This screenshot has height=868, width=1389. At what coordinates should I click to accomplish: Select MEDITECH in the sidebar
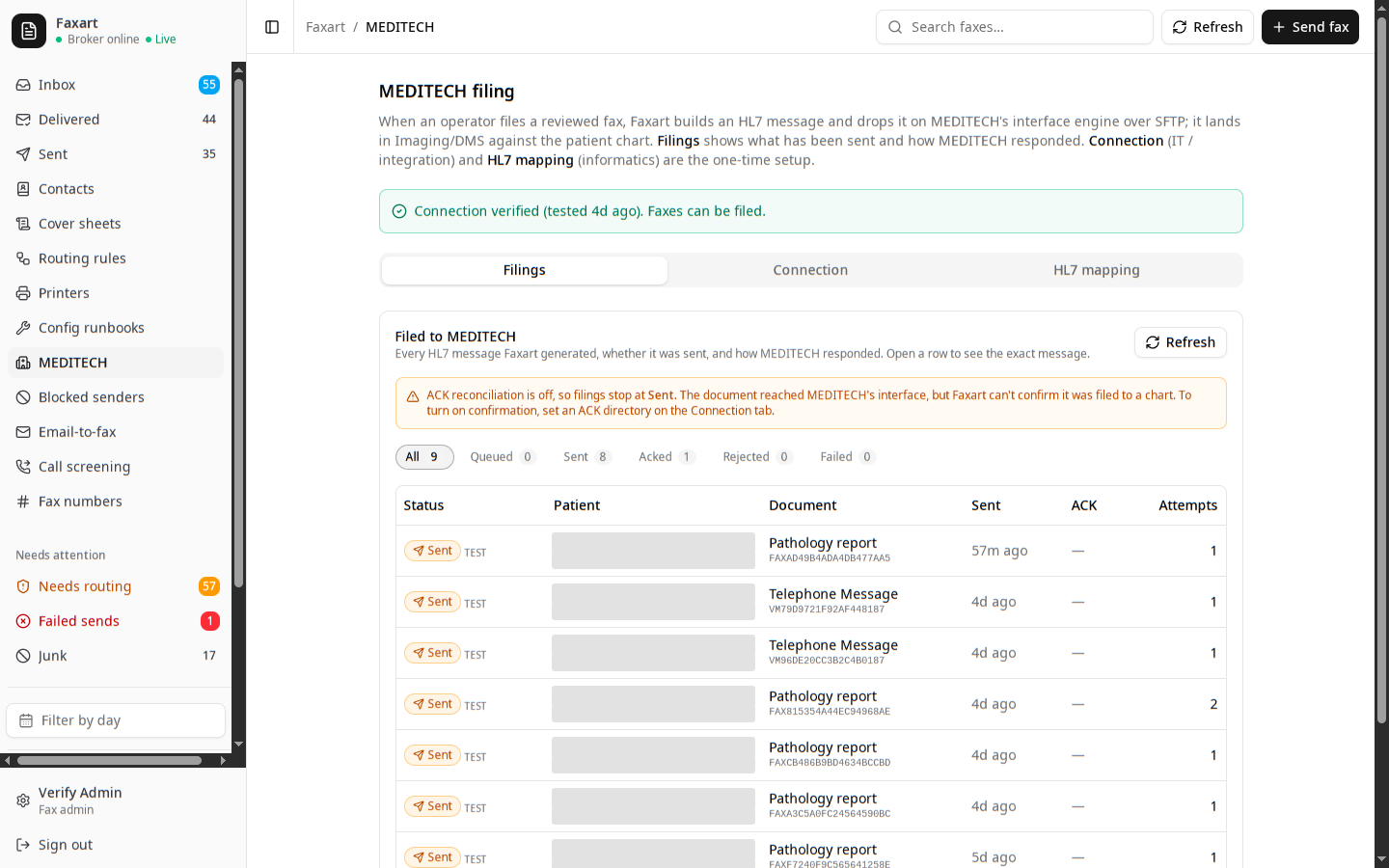tap(116, 363)
